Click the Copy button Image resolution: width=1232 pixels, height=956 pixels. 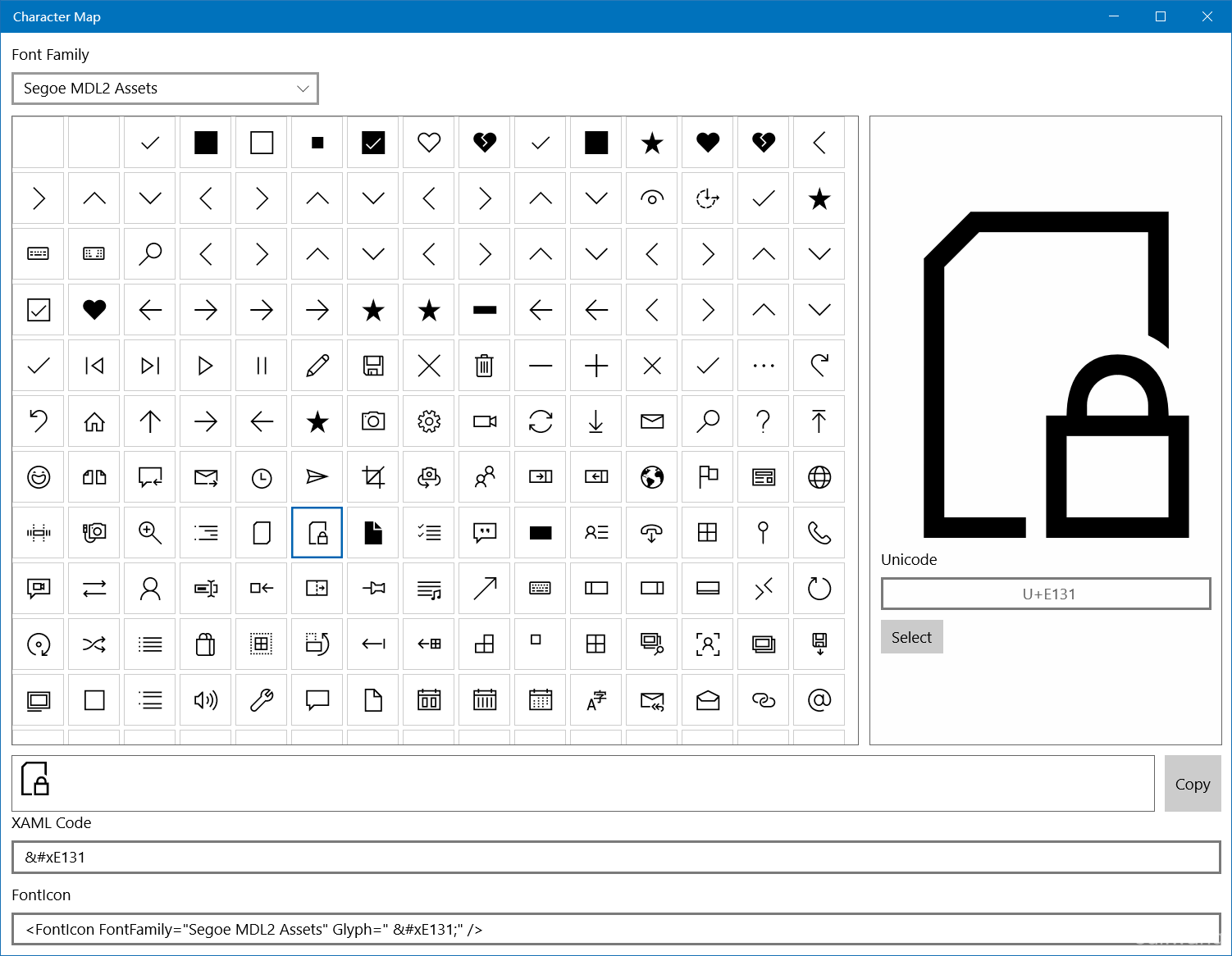click(x=1192, y=784)
